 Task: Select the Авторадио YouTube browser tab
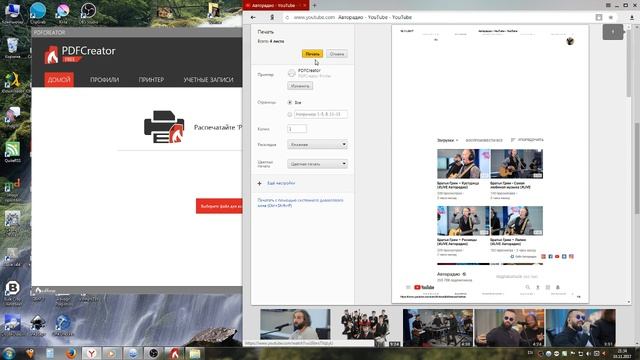point(276,5)
